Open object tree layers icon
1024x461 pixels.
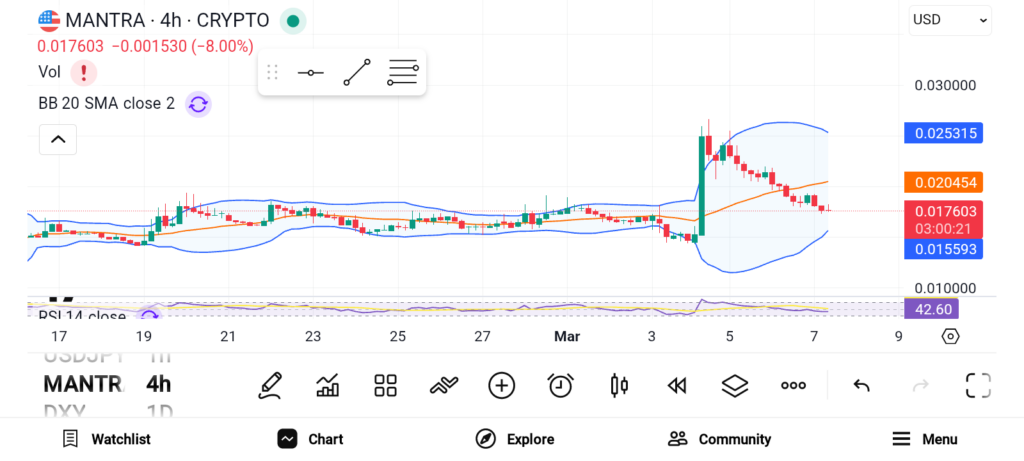(735, 385)
